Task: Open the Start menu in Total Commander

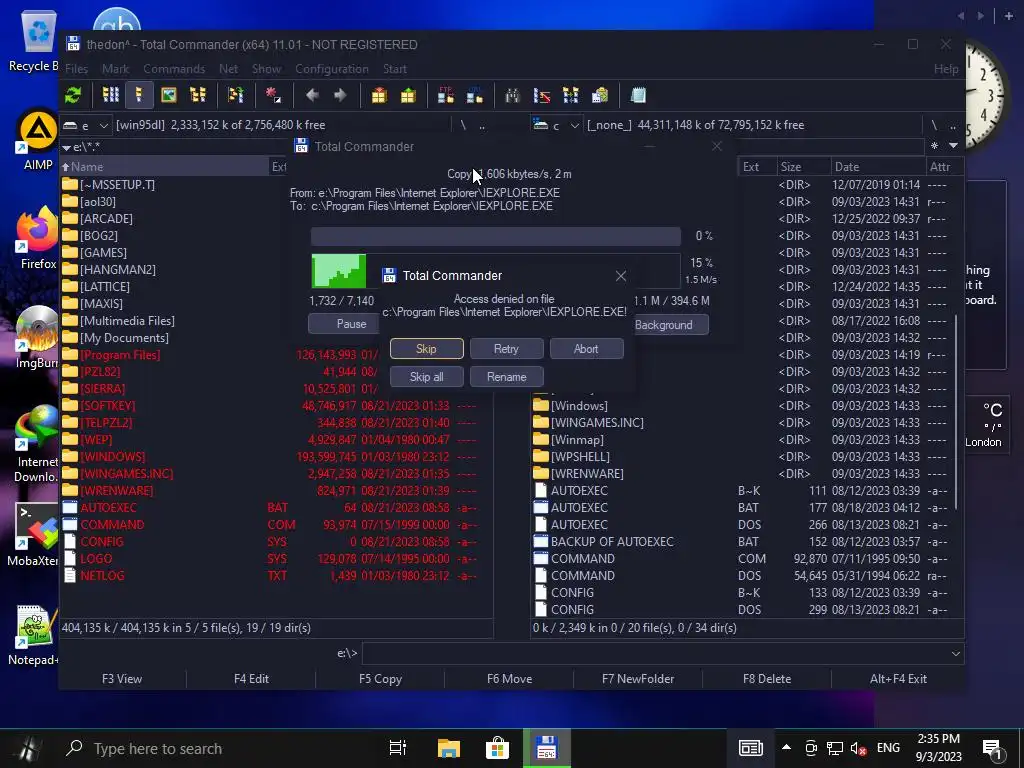Action: click(x=394, y=69)
